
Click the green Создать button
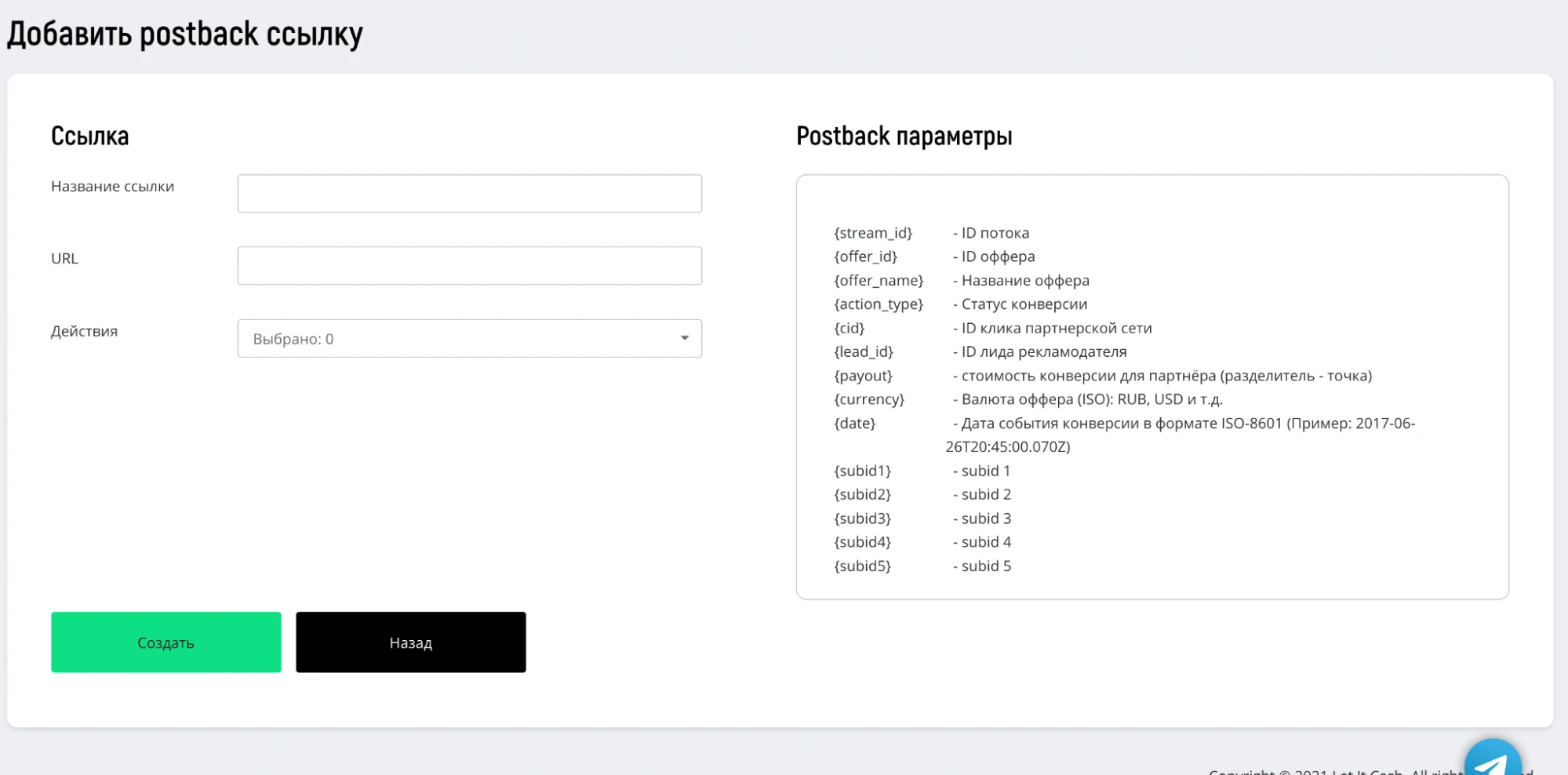166,642
